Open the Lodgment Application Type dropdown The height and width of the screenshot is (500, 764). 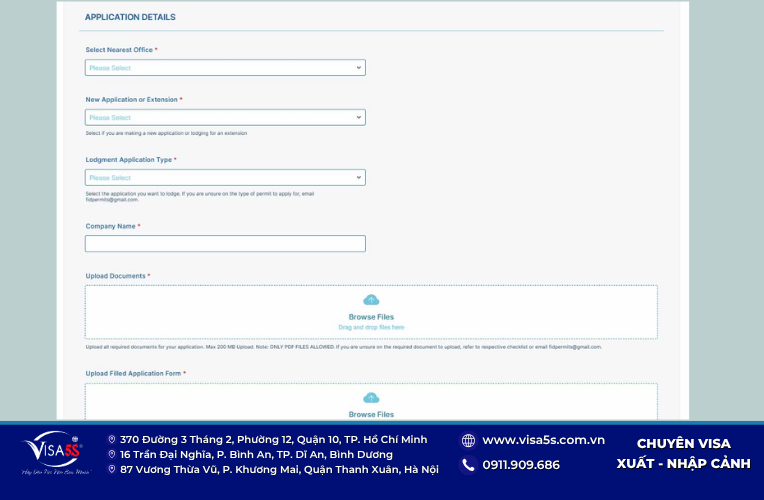pos(225,178)
